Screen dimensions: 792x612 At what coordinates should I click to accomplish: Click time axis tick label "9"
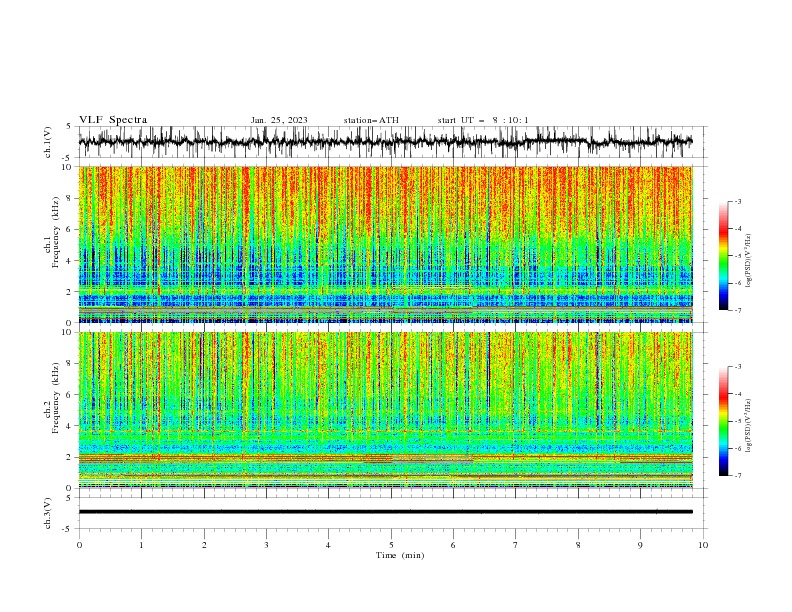[x=640, y=545]
